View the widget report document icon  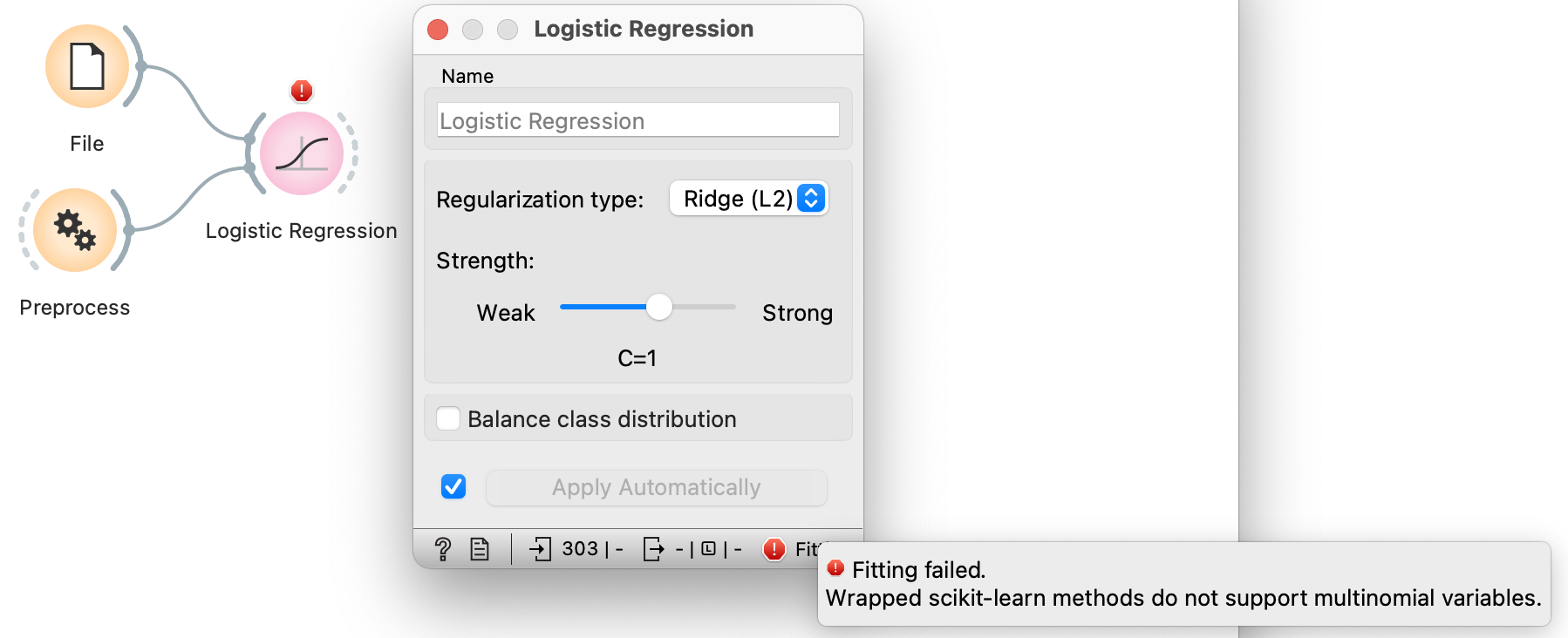coord(479,548)
